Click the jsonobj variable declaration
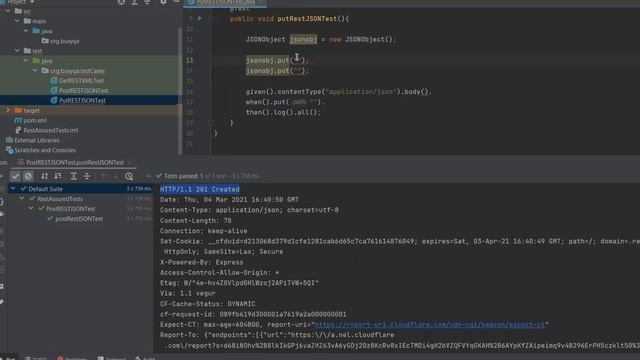640x360 pixels. click(303, 39)
